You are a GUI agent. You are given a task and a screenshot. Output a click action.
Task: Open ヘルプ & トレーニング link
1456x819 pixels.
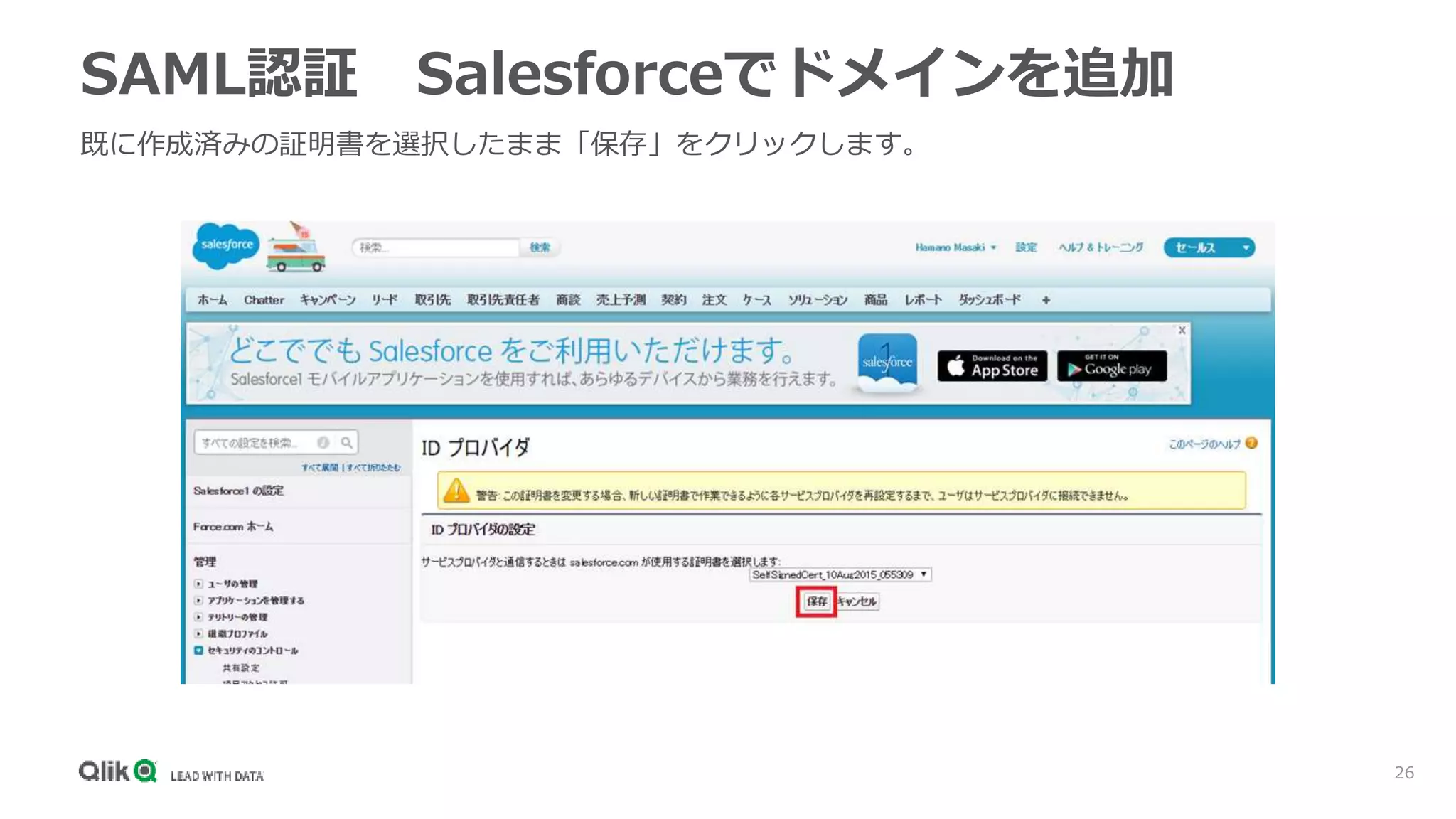[x=1101, y=247]
